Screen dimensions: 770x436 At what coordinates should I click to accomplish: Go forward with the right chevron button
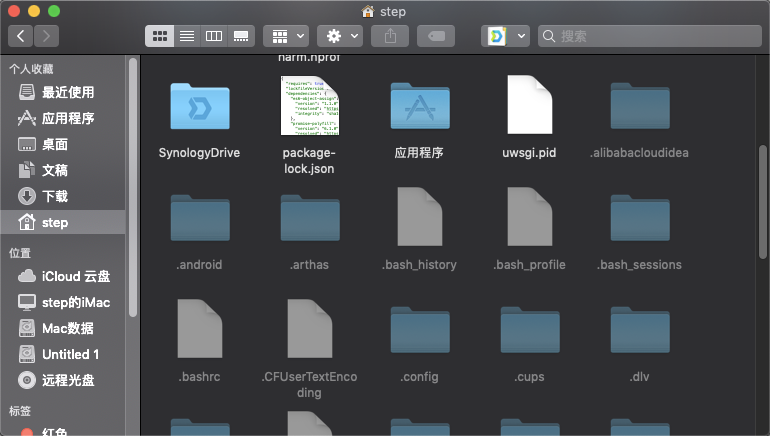pyautogui.click(x=46, y=36)
